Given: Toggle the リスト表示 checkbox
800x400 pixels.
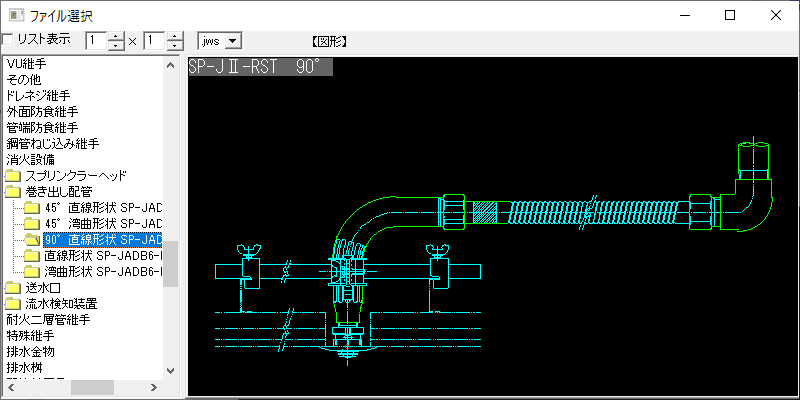Looking at the screenshot, I should click(8, 40).
